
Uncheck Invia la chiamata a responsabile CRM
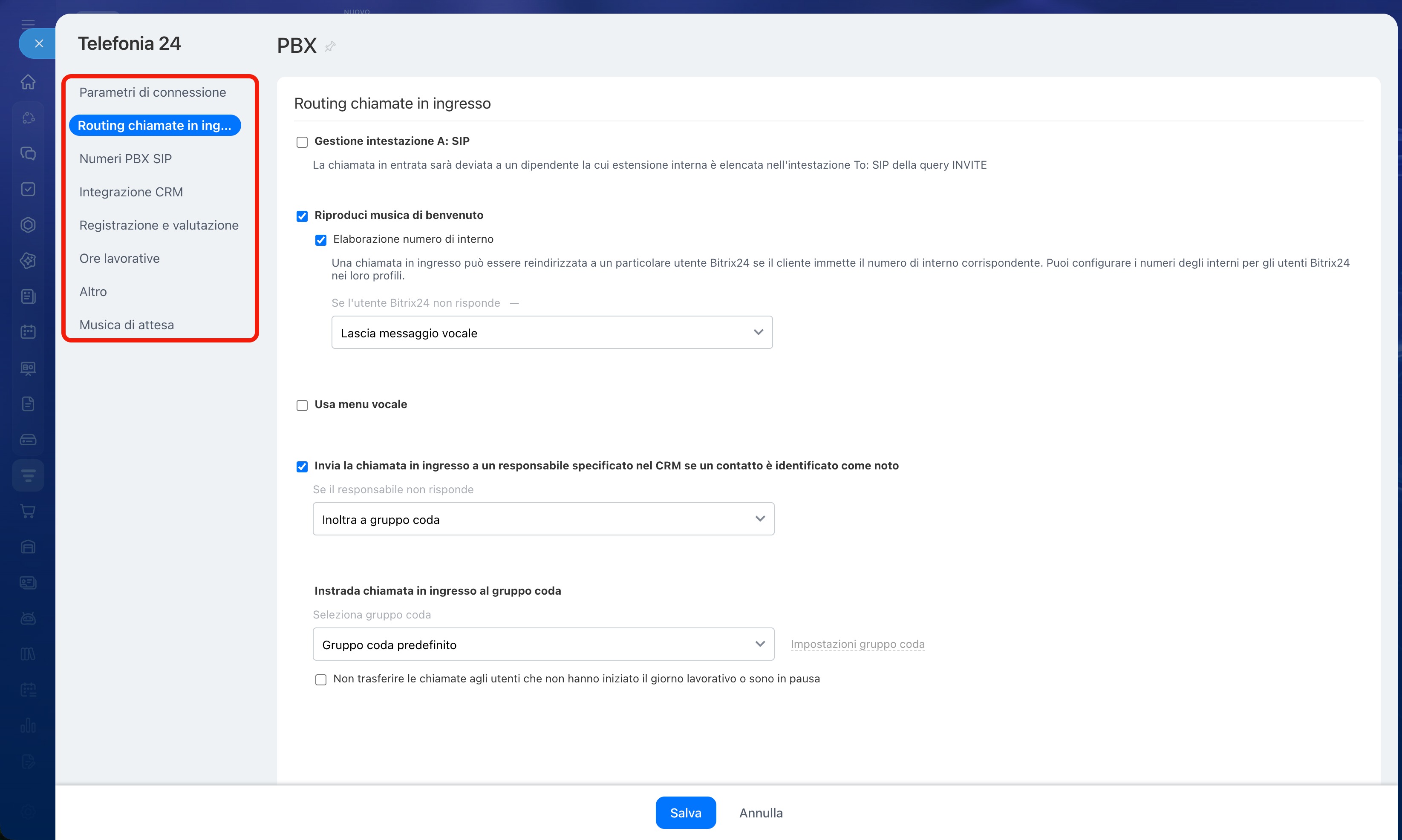click(302, 466)
